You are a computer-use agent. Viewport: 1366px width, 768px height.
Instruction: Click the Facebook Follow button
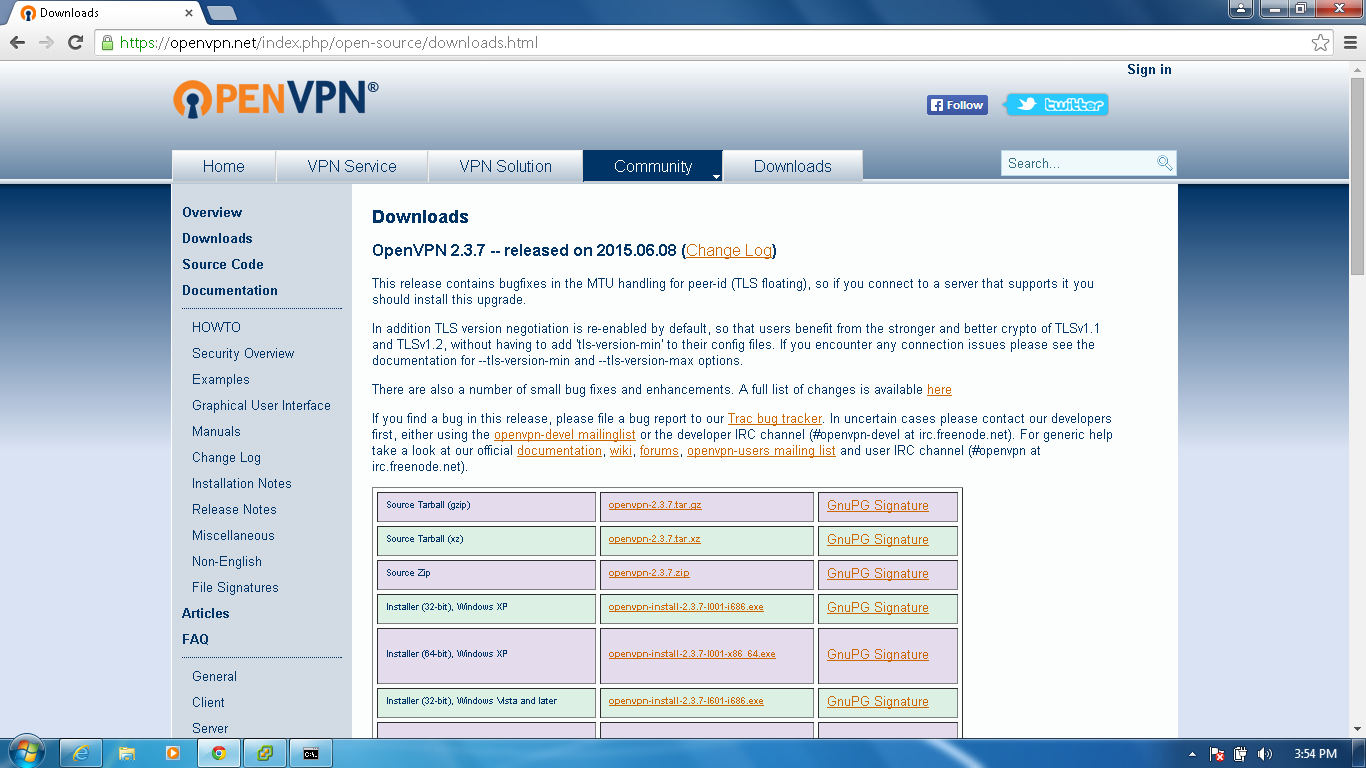point(957,105)
